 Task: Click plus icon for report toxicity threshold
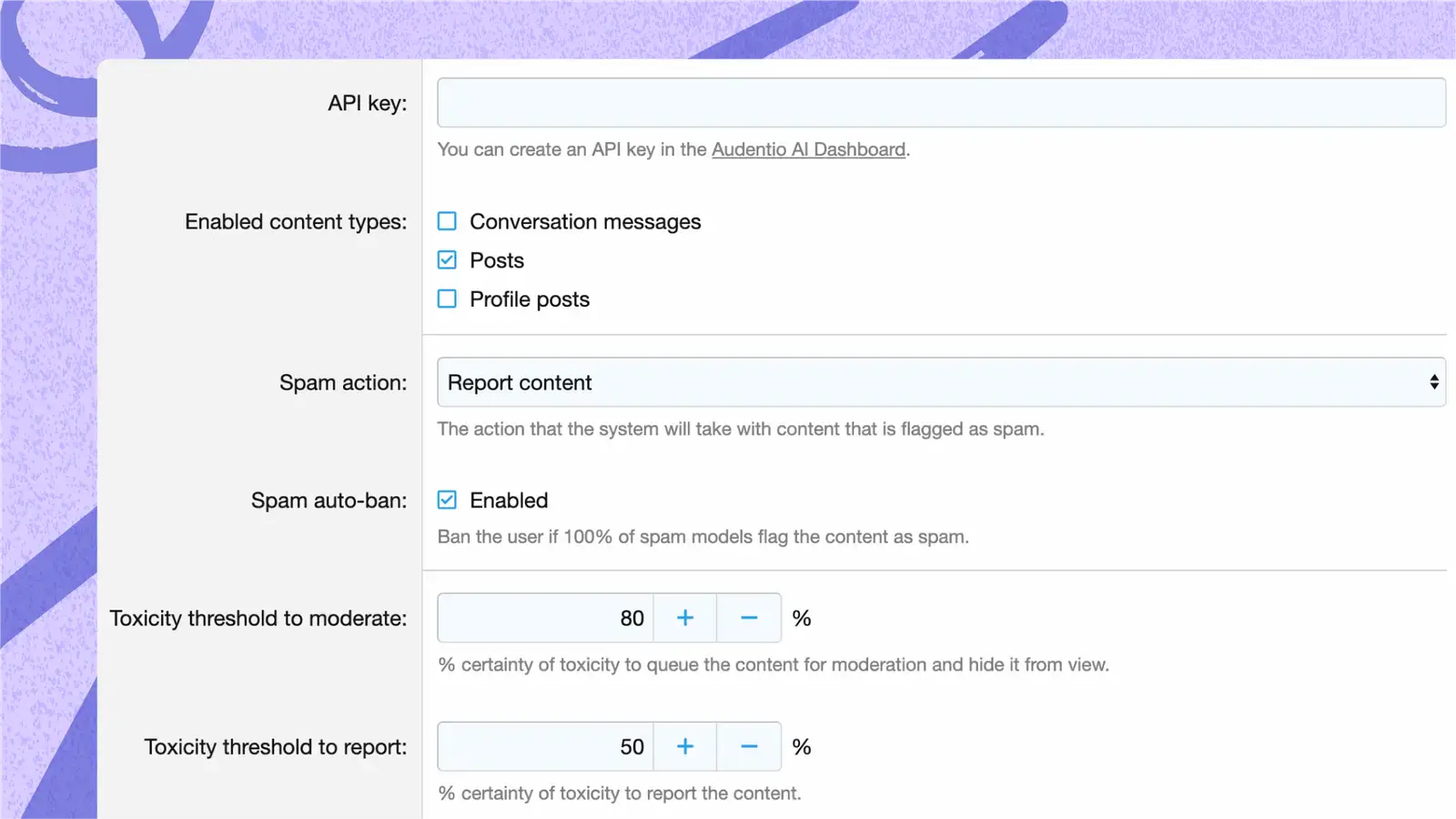[x=685, y=746]
